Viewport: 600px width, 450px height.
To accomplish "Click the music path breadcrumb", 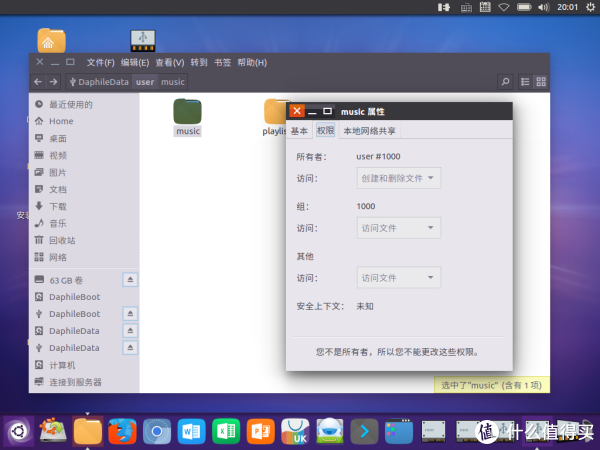I will 173,82.
